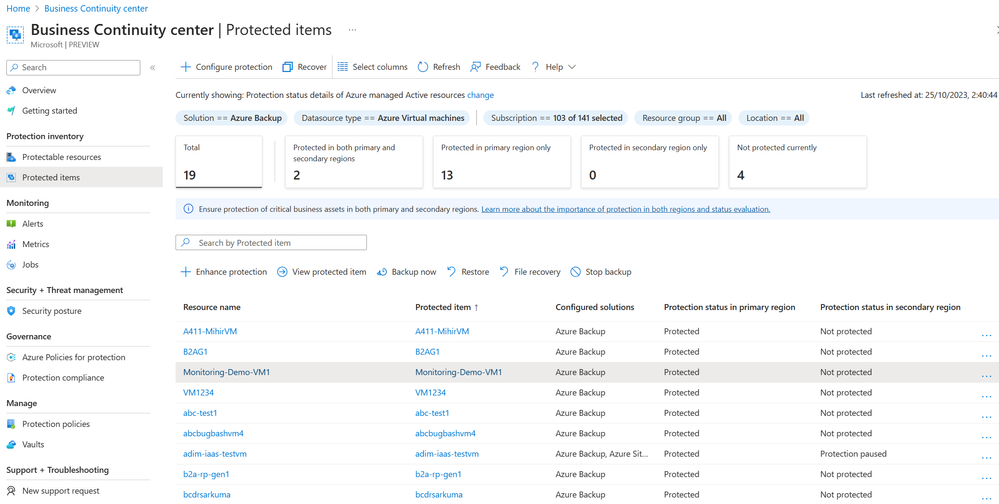The width and height of the screenshot is (999, 504).
Task: Edit the Subscription filter pill
Action: [557, 118]
